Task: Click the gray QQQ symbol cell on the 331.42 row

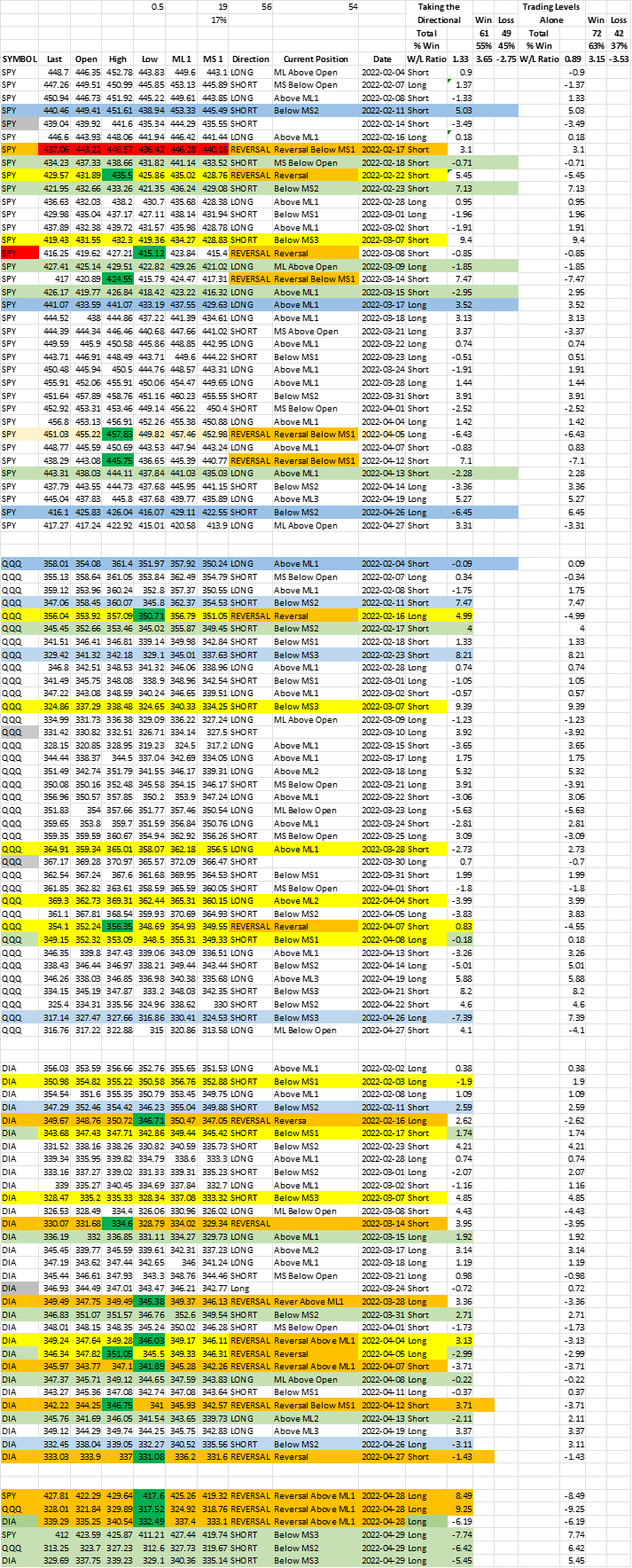Action: (20, 733)
